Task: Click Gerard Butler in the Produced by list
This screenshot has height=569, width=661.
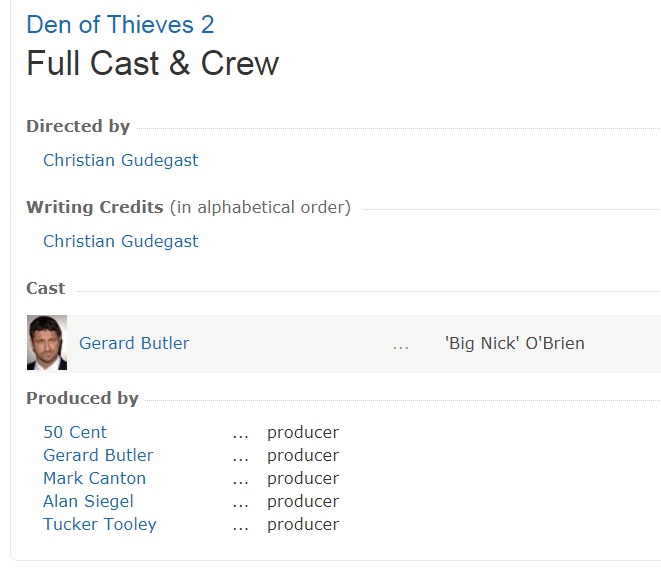Action: coord(98,455)
